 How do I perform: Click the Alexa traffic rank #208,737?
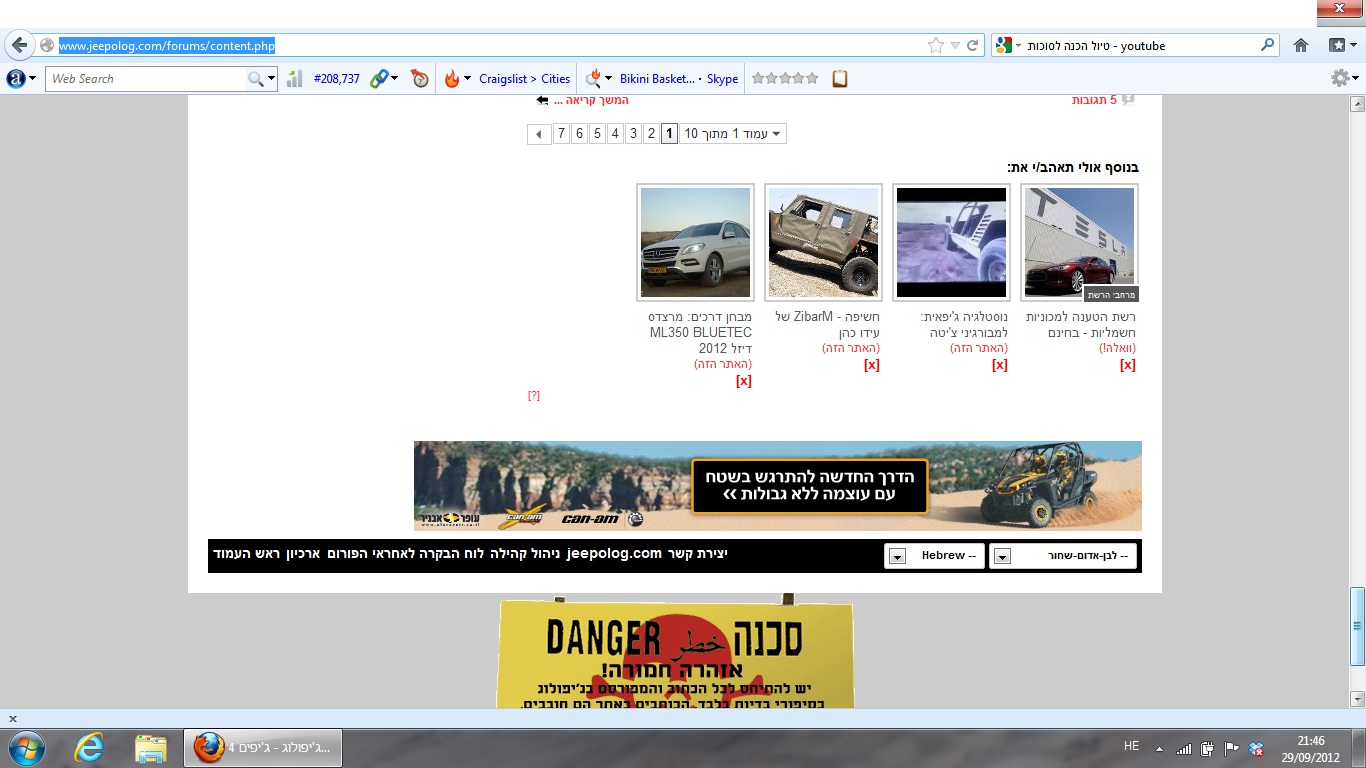pyautogui.click(x=336, y=79)
